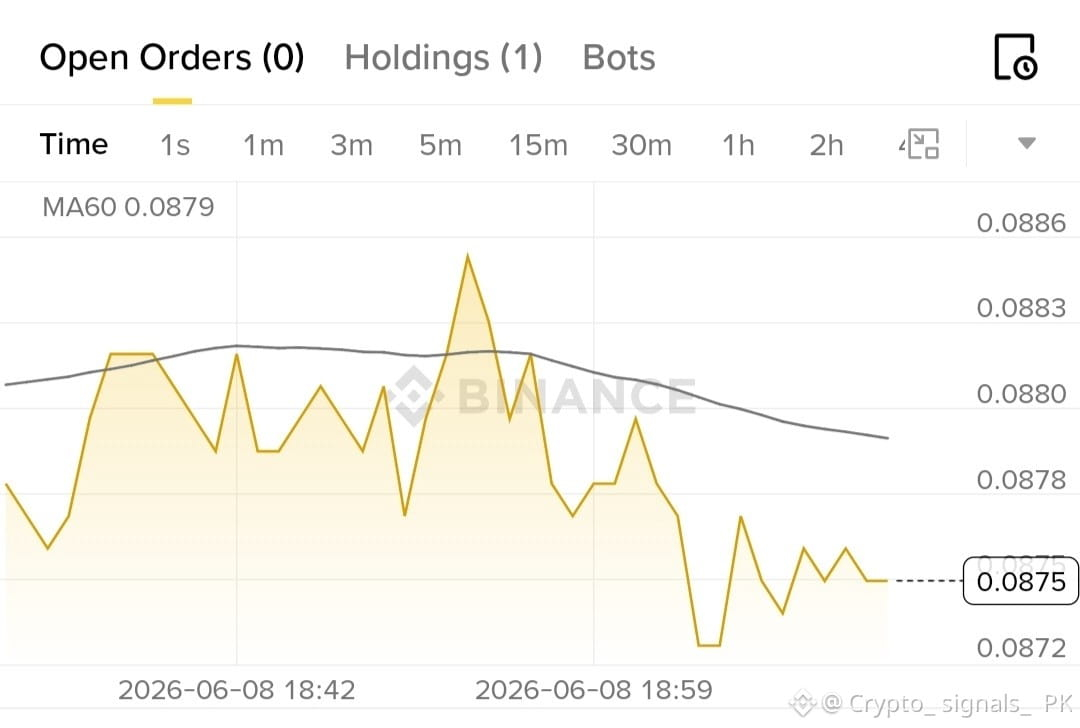This screenshot has width=1080, height=728.
Task: Open the Bots tab
Action: (x=619, y=57)
